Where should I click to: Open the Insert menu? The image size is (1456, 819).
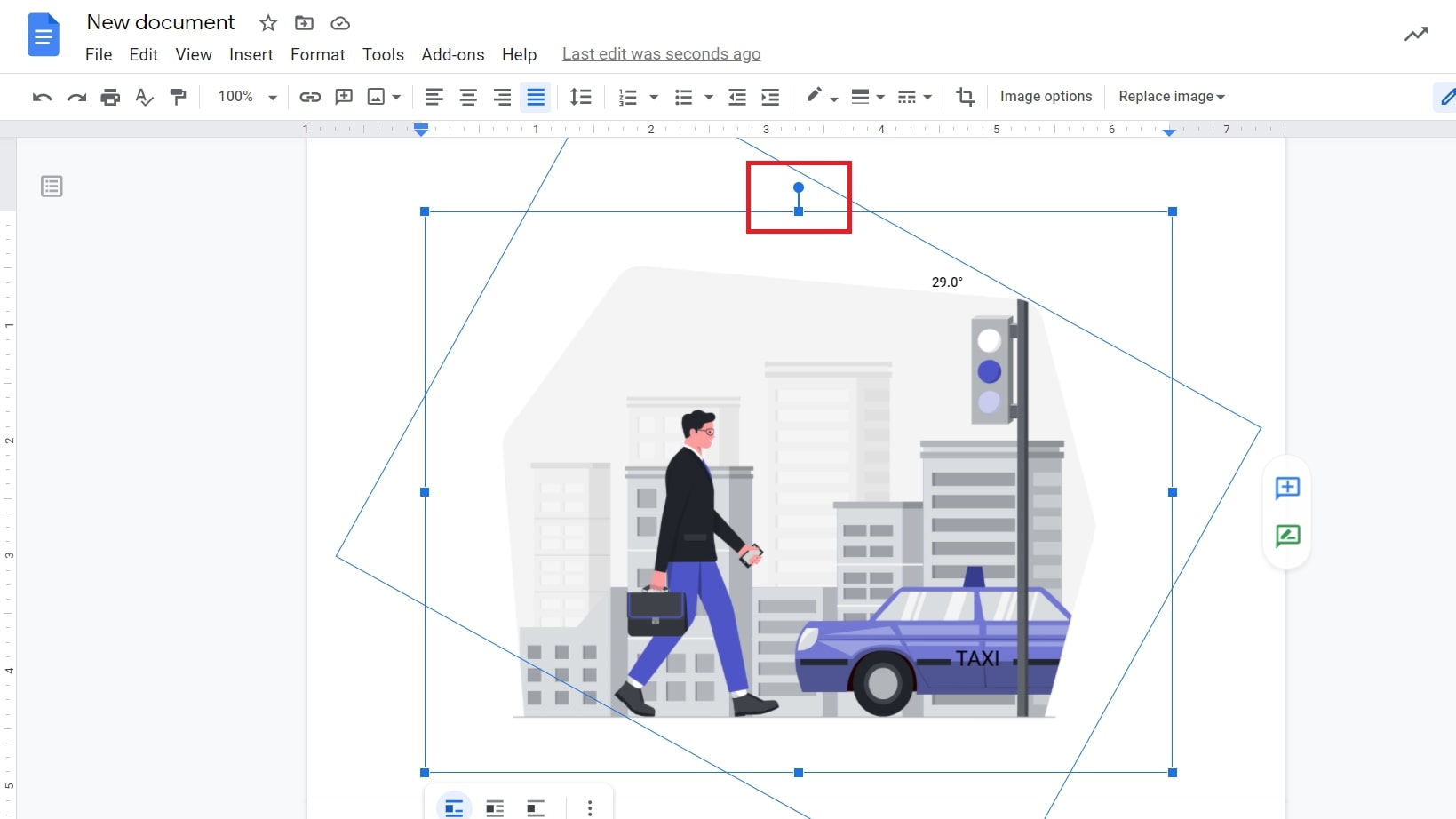click(251, 54)
